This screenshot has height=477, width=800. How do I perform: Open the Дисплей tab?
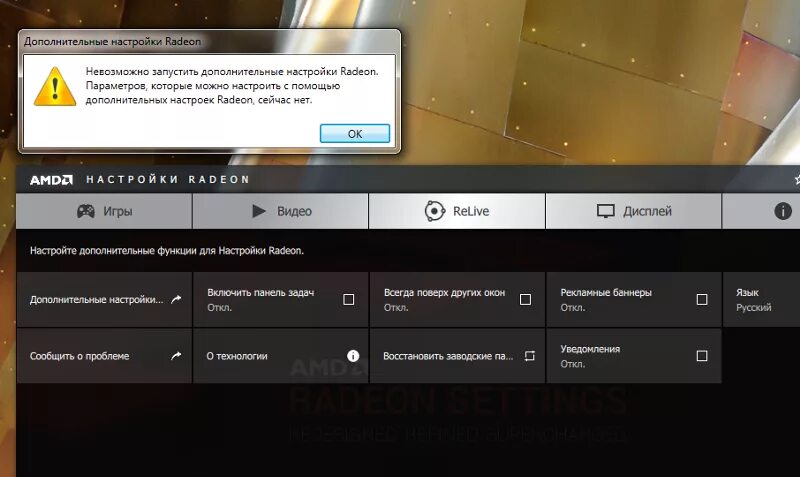tap(634, 211)
